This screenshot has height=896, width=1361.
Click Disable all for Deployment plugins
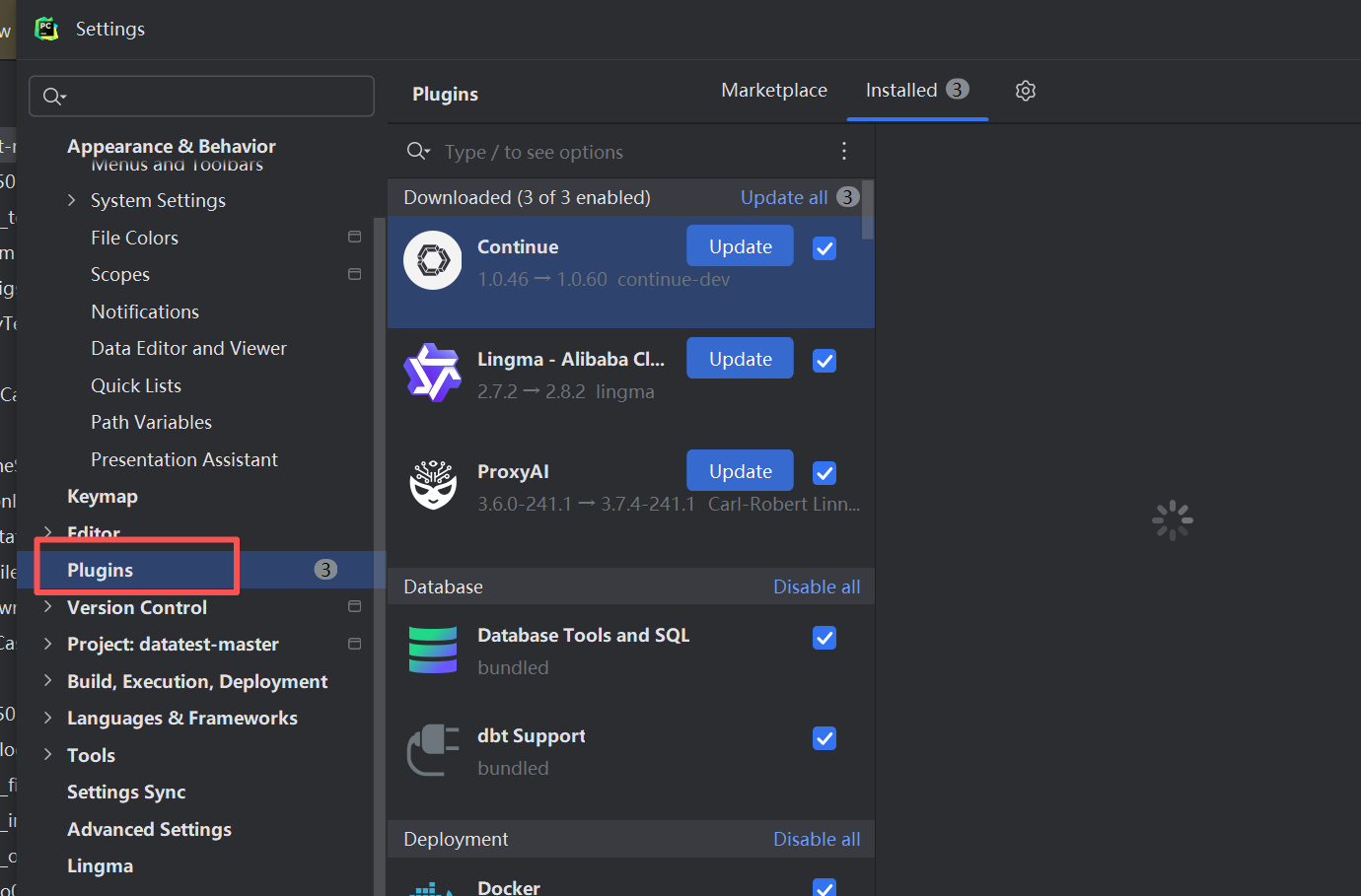817,839
